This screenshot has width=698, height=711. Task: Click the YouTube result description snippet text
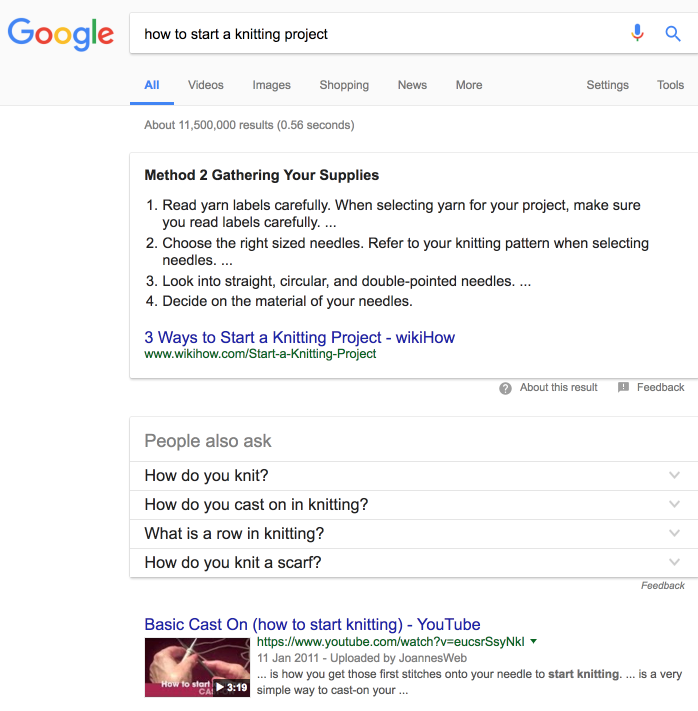pos(469,682)
